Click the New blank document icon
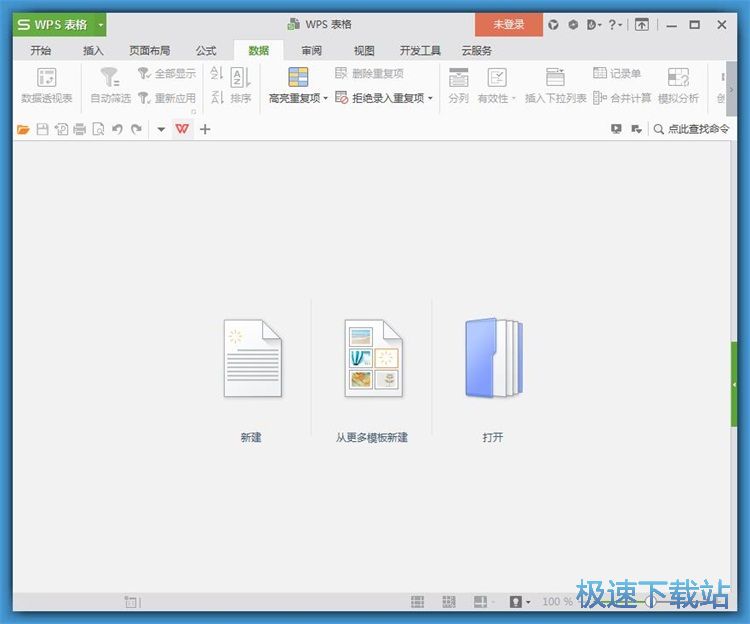750x624 pixels. pyautogui.click(x=251, y=359)
